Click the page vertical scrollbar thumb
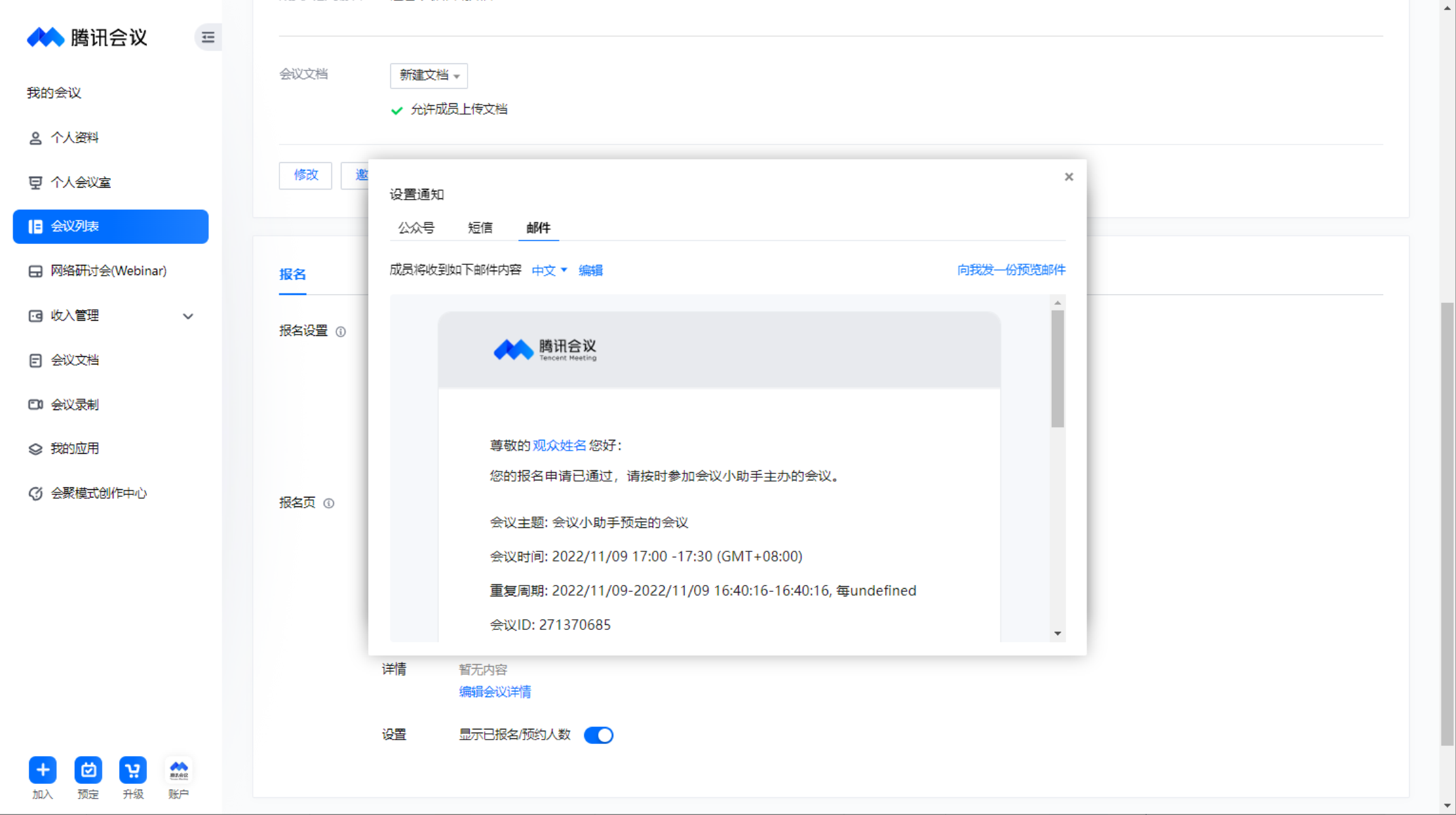1456x815 pixels. click(x=1447, y=524)
